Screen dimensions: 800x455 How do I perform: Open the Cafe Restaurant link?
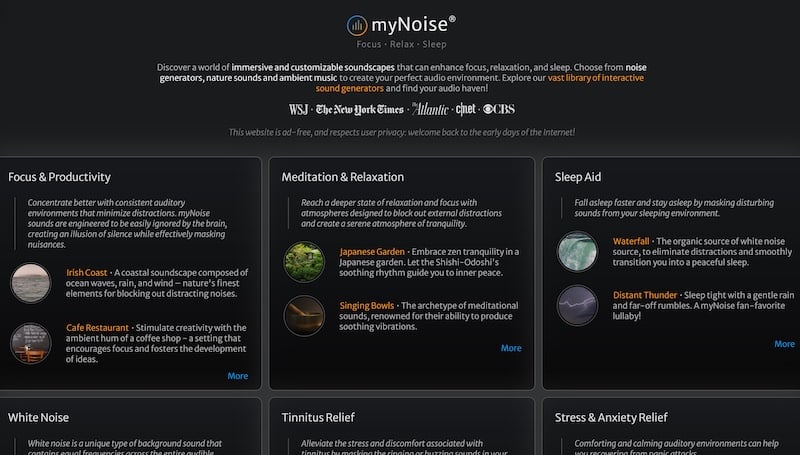[97, 327]
